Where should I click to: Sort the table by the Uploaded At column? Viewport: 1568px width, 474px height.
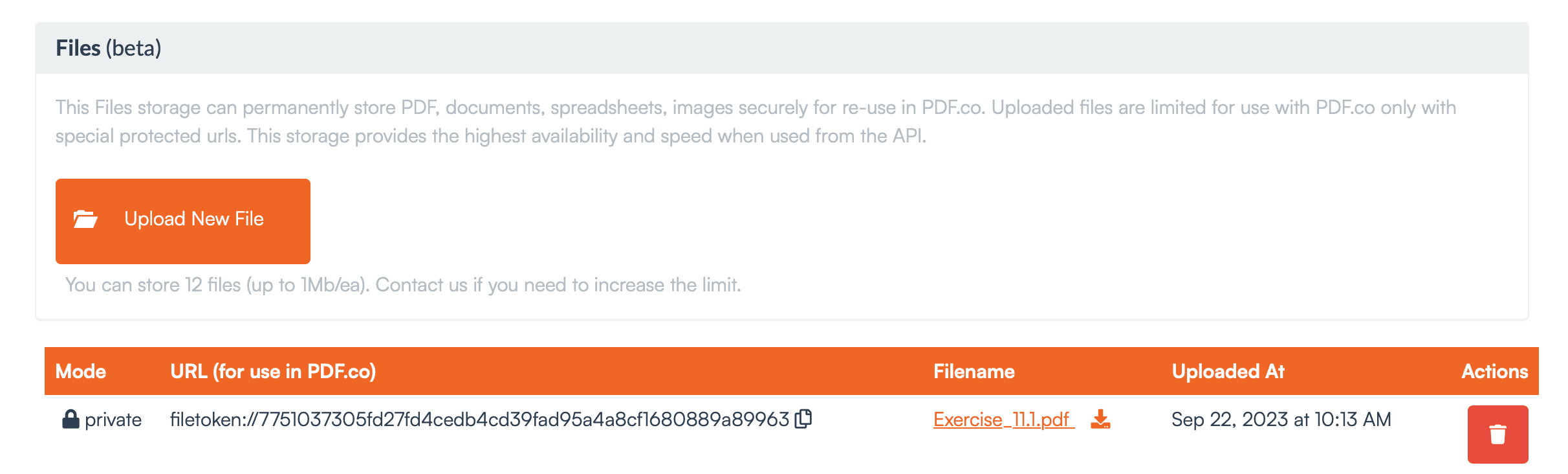tap(1228, 371)
